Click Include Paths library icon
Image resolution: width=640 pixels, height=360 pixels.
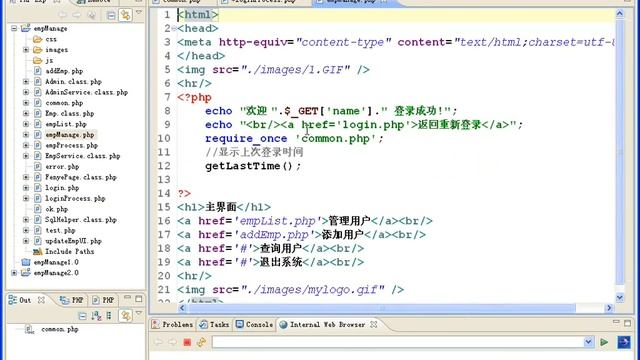38,251
